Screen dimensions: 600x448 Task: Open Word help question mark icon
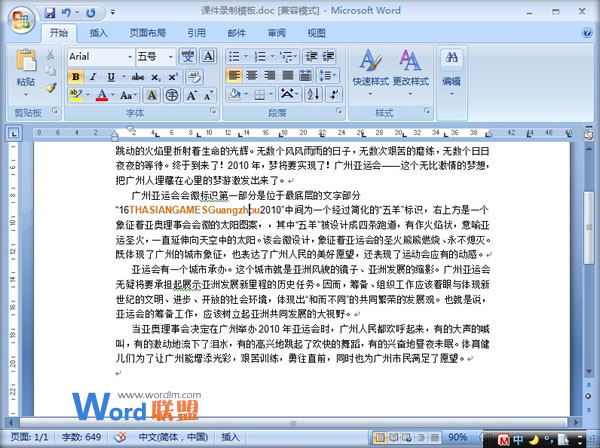[x=587, y=33]
